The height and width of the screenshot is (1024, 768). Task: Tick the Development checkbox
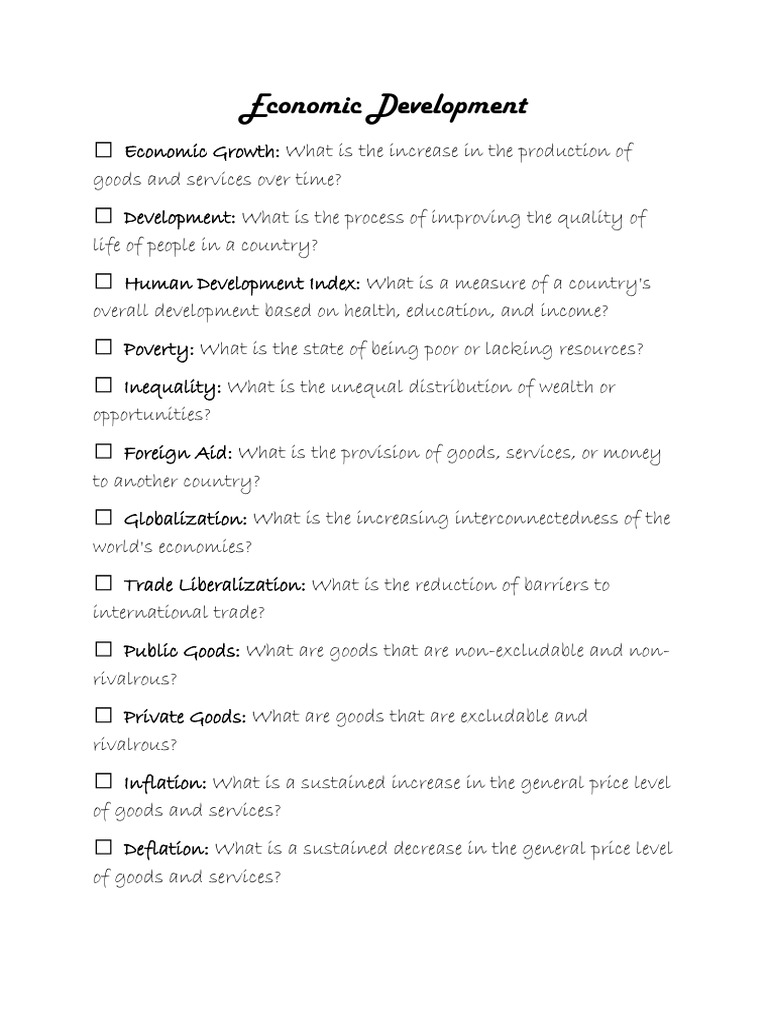click(102, 215)
